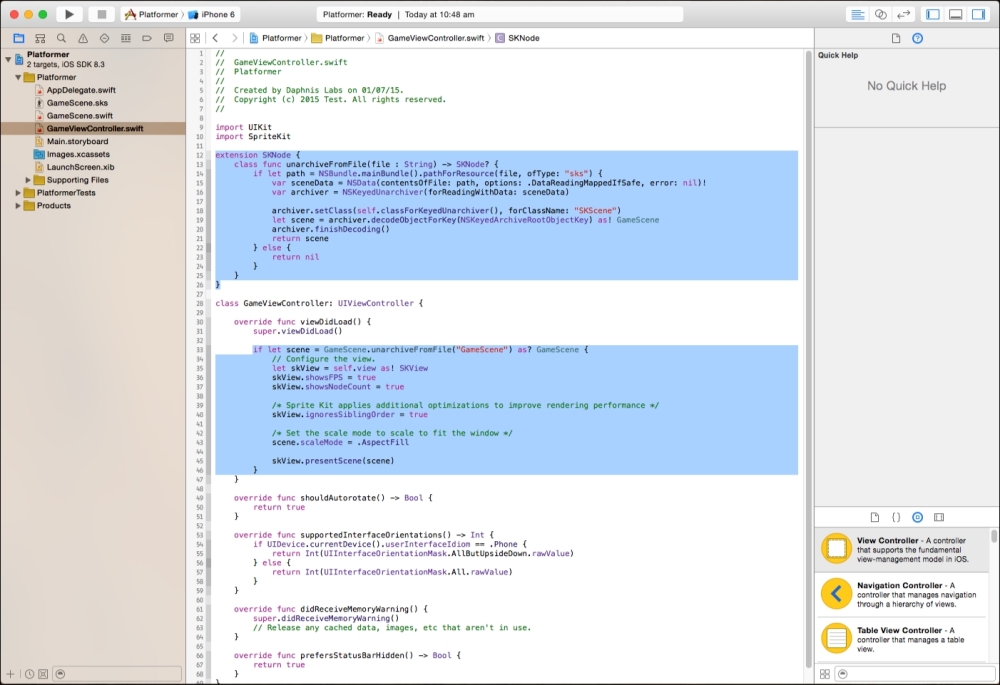Filter navigator by recently edited files
1000x685 pixels.
point(29,674)
